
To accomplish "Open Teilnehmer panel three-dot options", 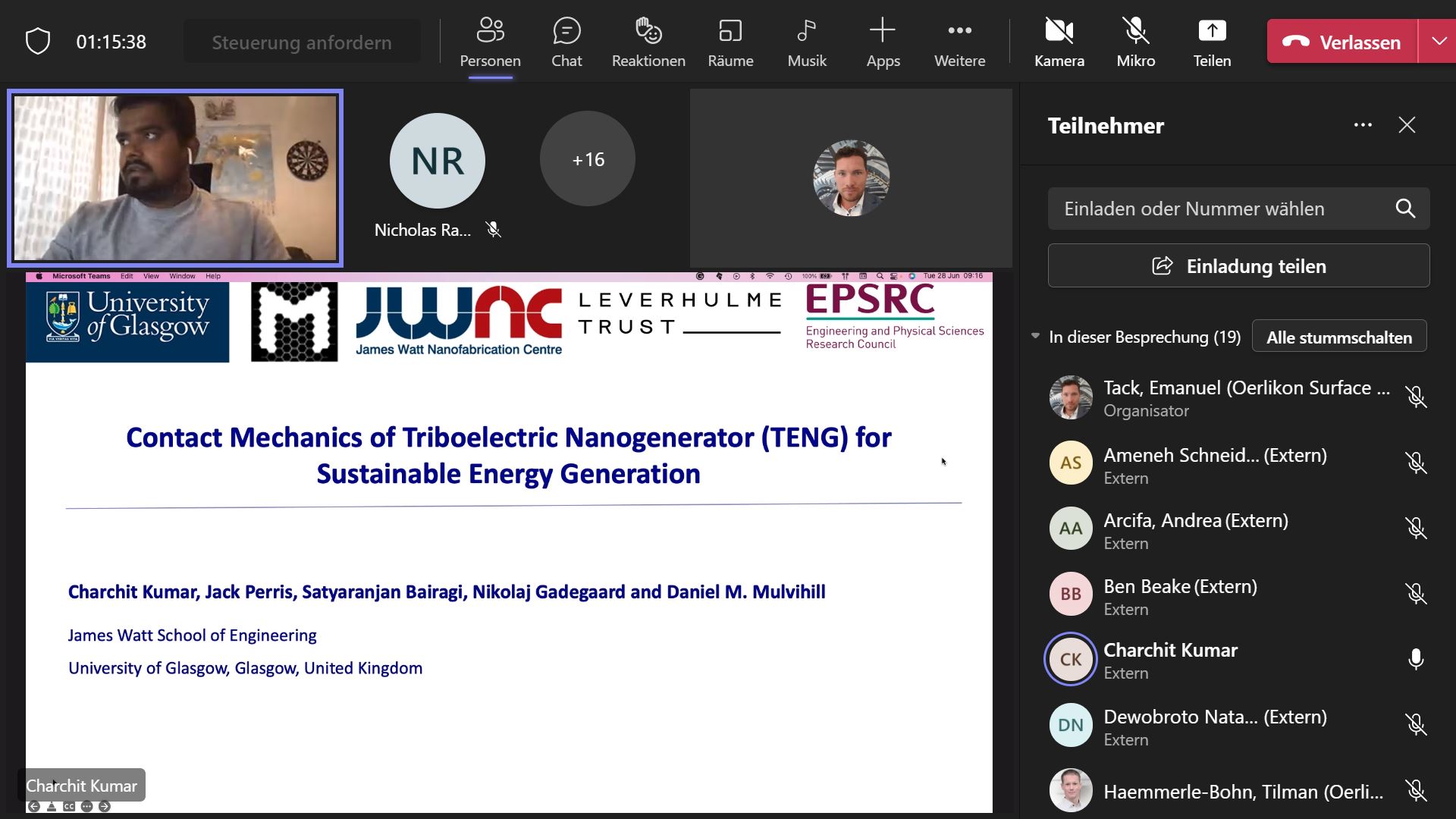I will 1363,125.
